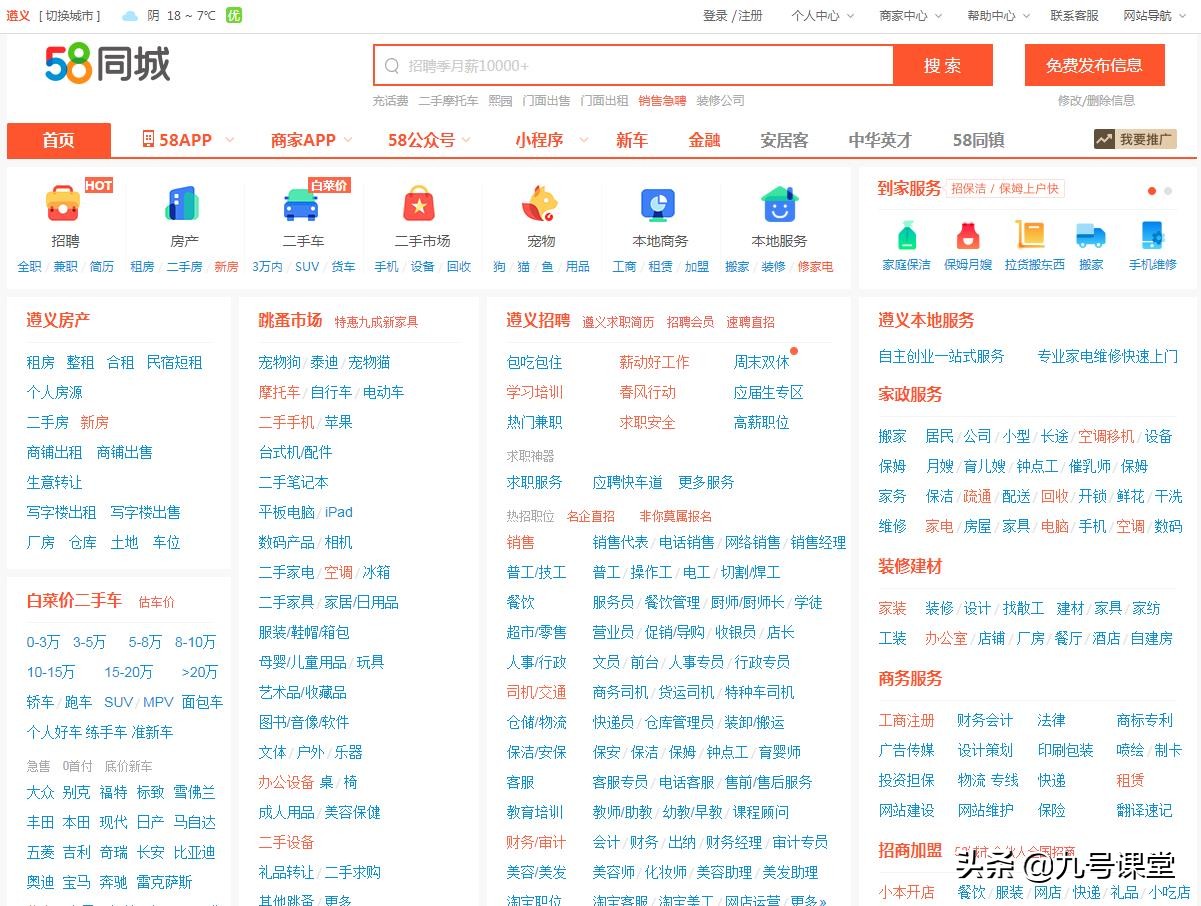Open the 招聘 briefcase icon
The image size is (1201, 906).
(63, 203)
